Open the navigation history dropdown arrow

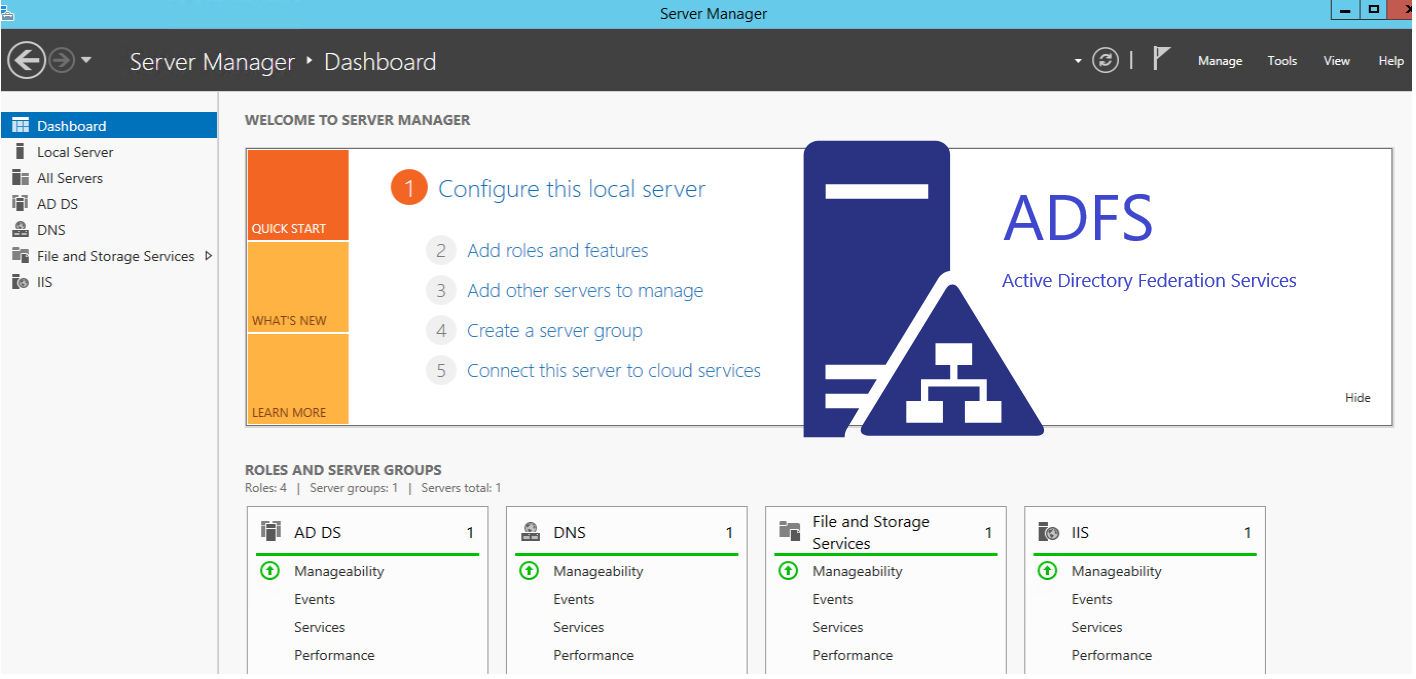[86, 60]
